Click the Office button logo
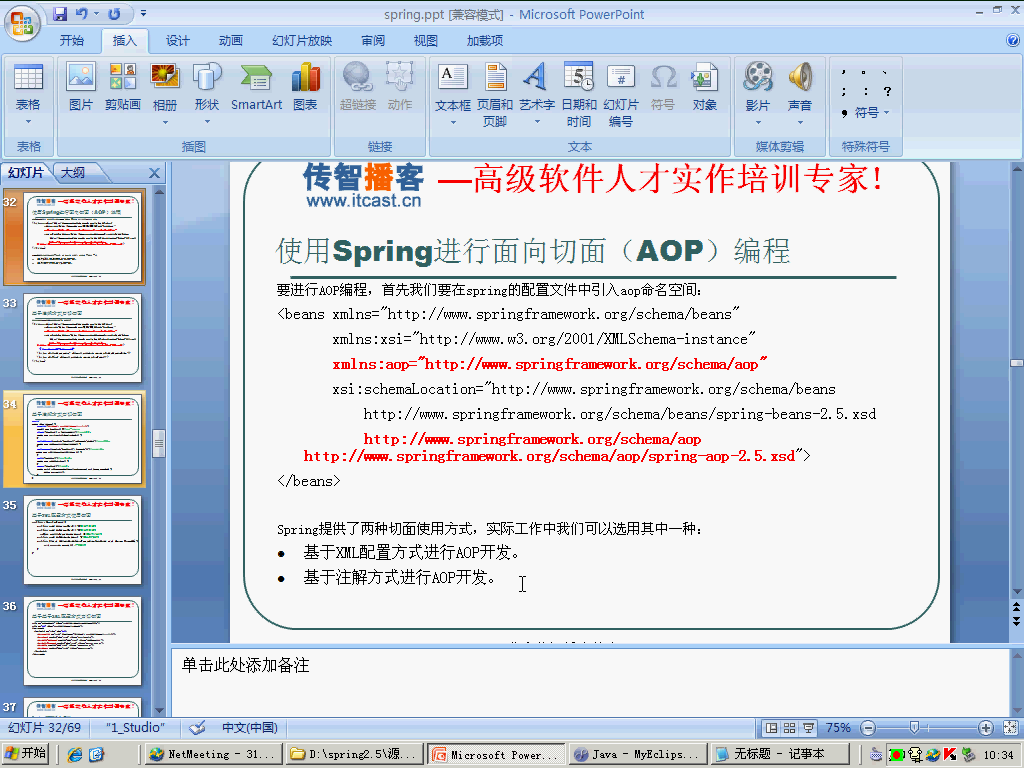 coord(22,22)
